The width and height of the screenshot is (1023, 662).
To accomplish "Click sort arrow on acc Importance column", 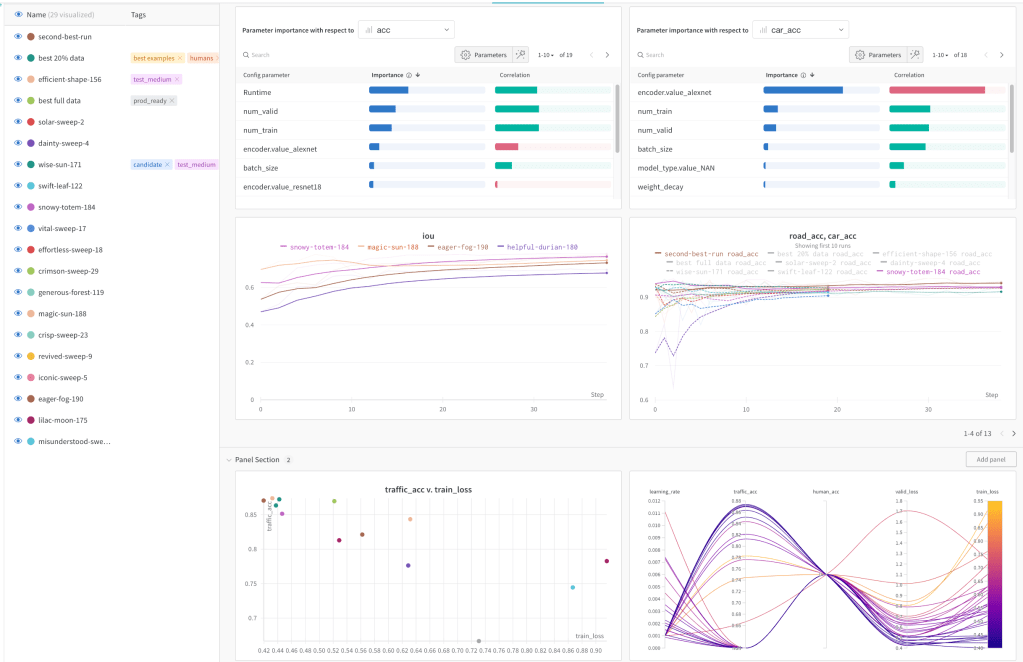I will [417, 75].
